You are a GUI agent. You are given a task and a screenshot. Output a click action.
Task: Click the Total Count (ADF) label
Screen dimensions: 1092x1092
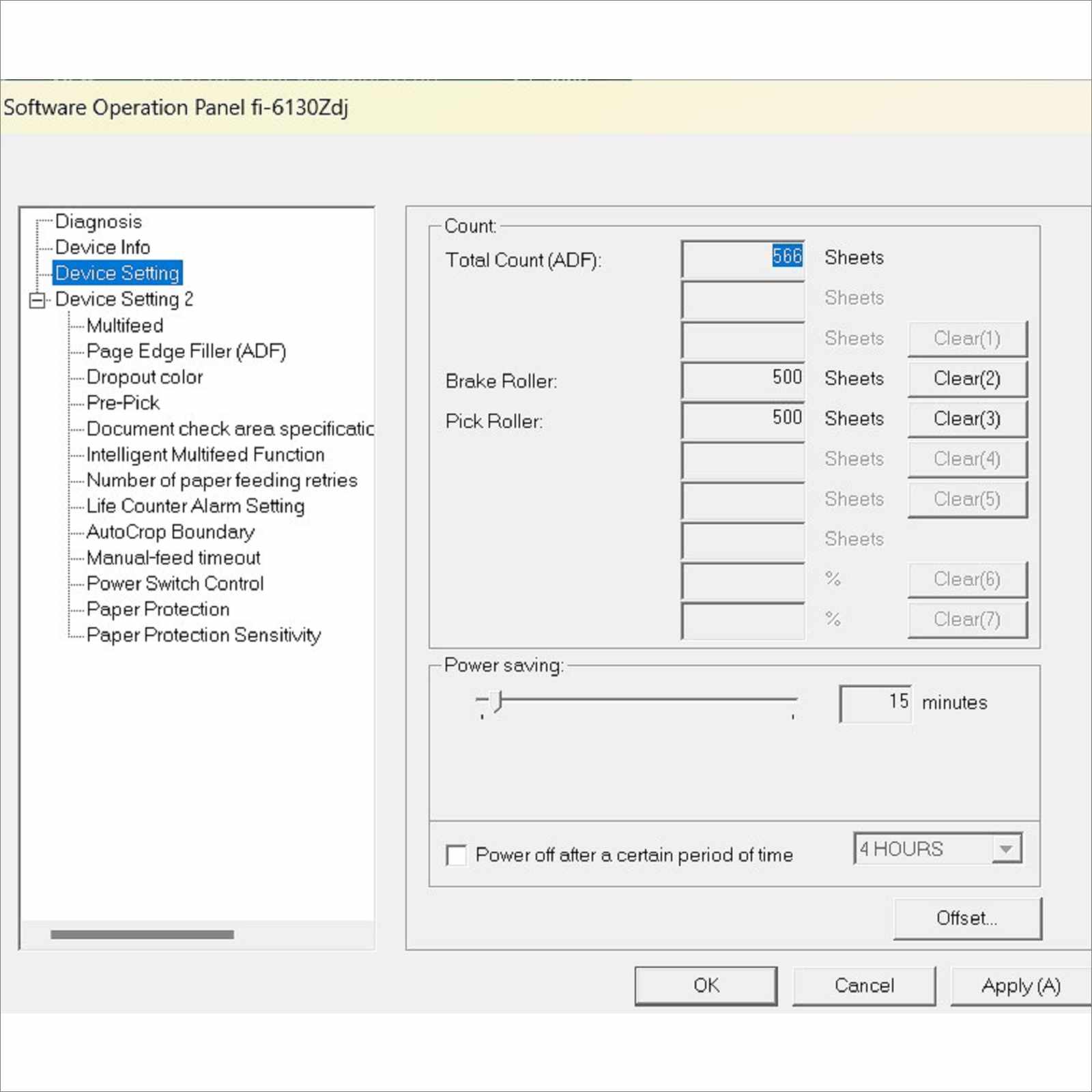tap(523, 260)
